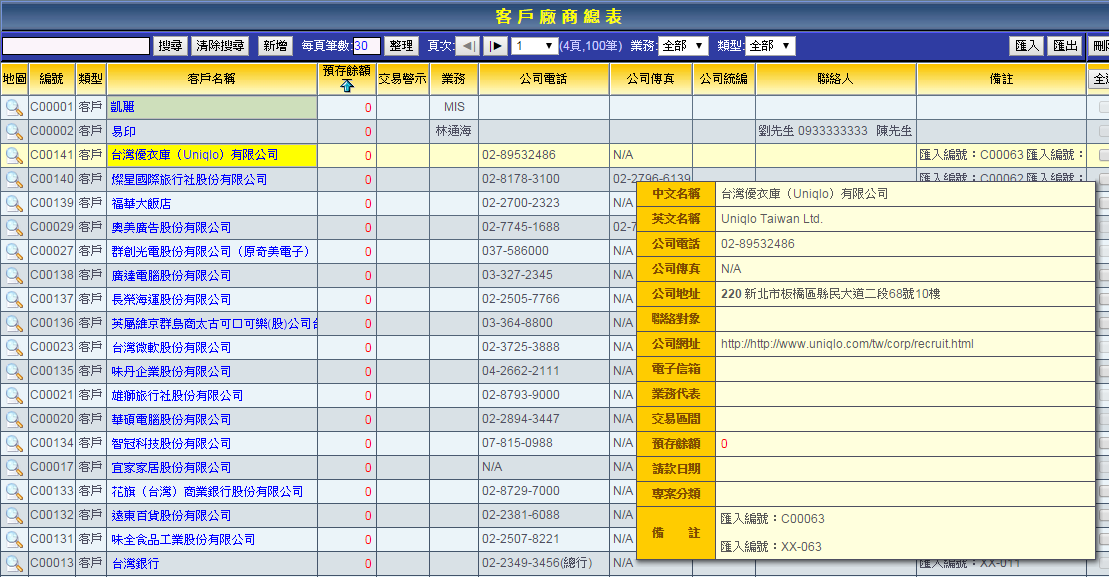
Task: Open the map icon for 台灣優衣庫 row
Action: click(14, 155)
